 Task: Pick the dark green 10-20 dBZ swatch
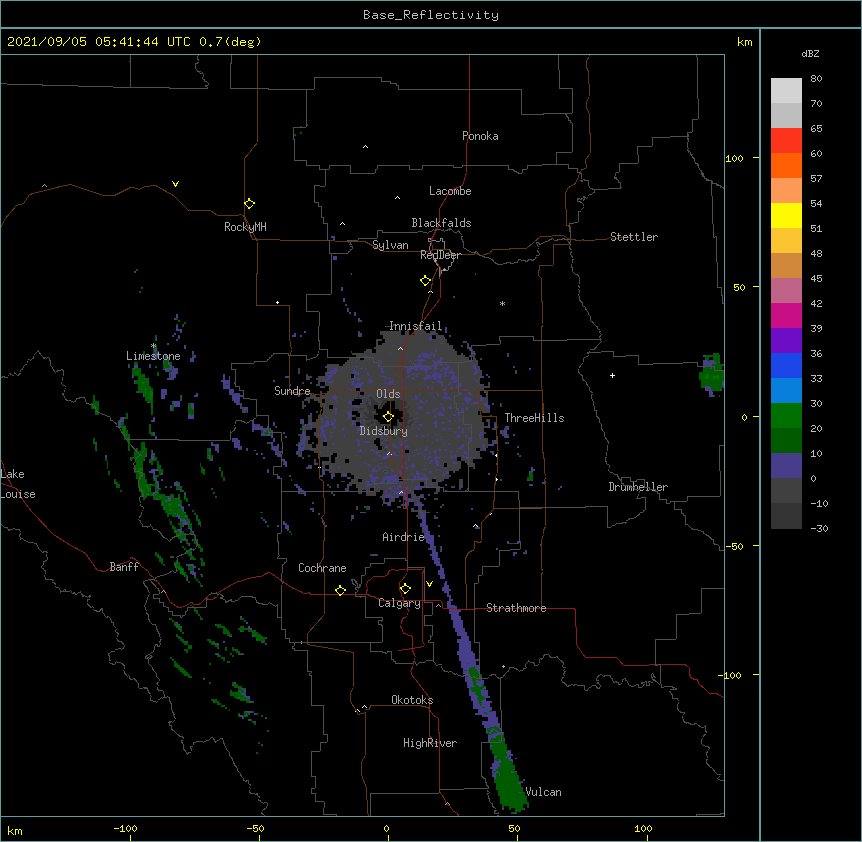click(786, 441)
